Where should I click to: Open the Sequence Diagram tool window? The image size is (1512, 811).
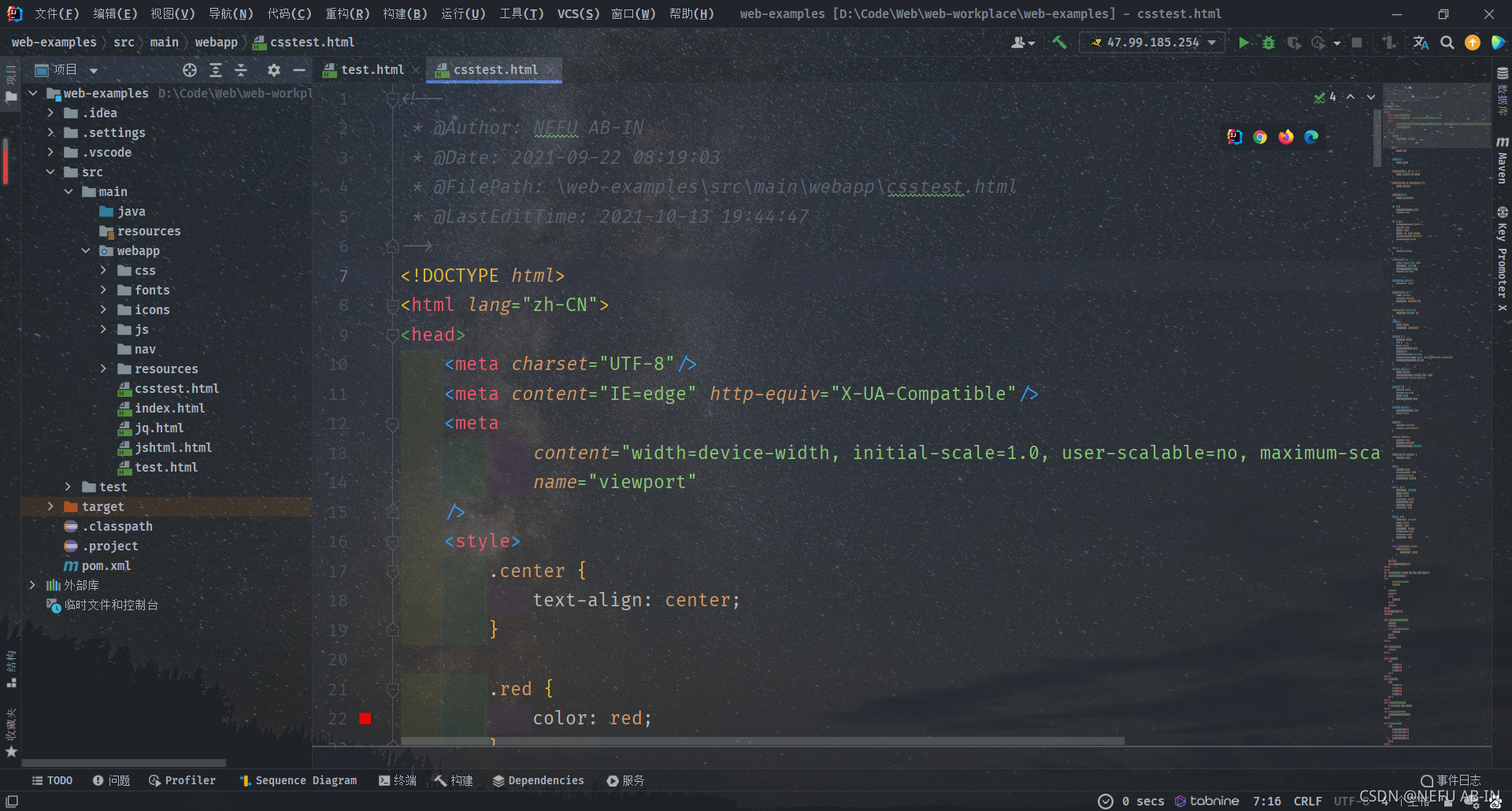pos(298,780)
